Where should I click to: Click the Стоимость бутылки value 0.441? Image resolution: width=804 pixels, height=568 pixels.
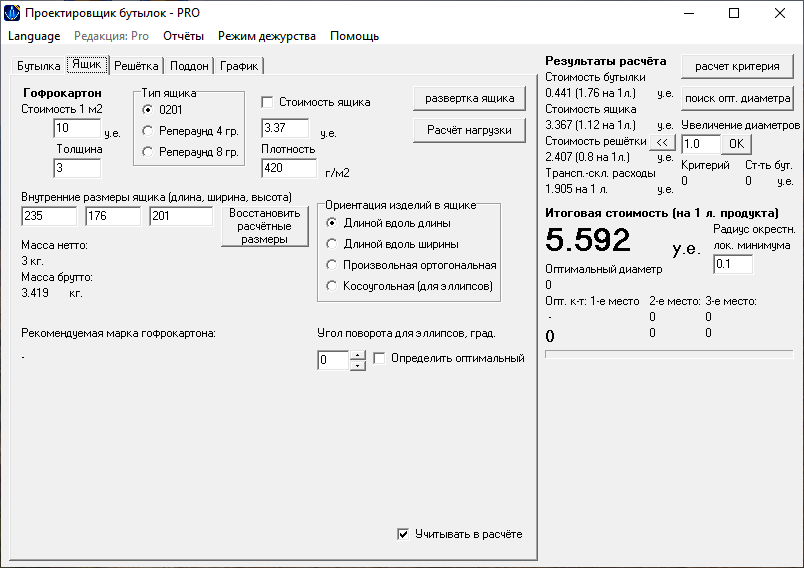point(590,93)
